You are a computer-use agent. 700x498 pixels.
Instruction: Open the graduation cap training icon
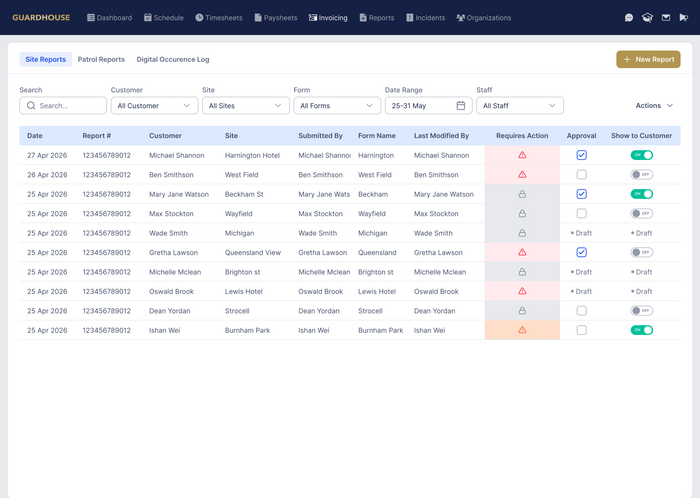point(647,18)
